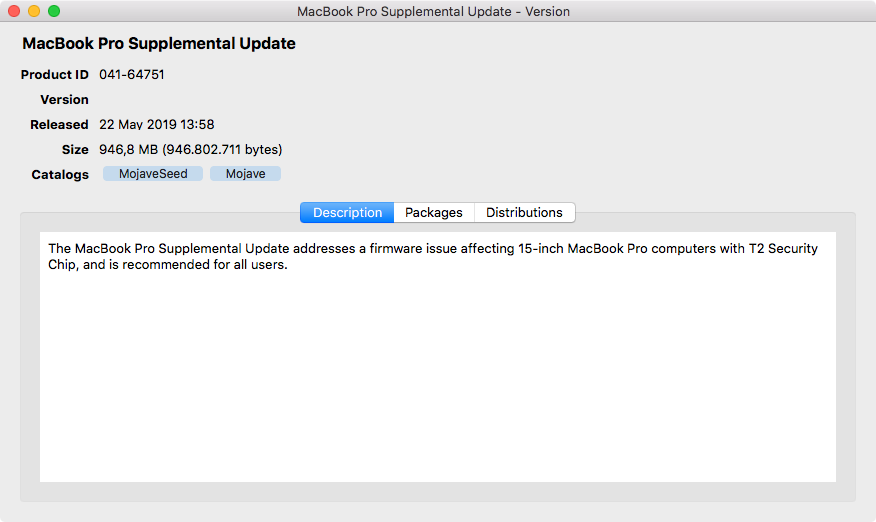Click the Mojave catalog tag

pos(245,174)
